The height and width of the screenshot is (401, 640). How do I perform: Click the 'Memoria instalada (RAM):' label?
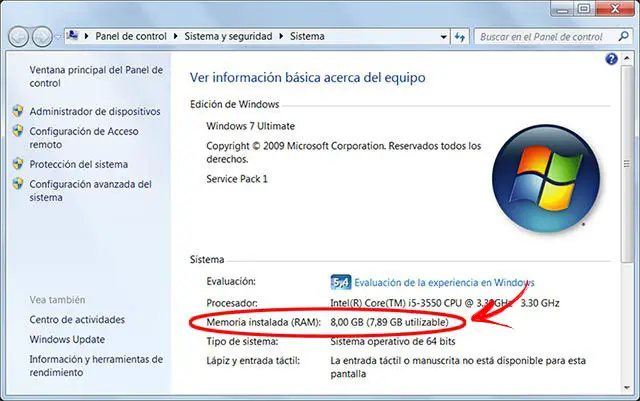263,322
